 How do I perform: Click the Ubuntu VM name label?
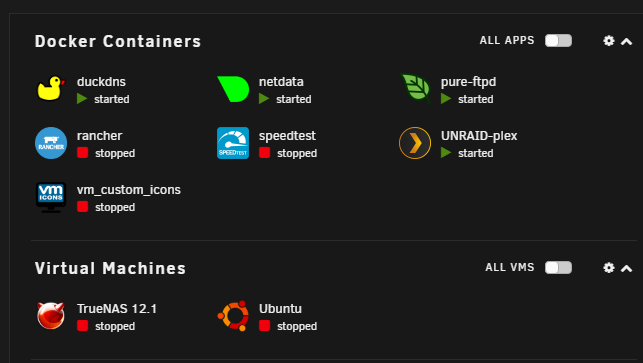[x=280, y=308]
